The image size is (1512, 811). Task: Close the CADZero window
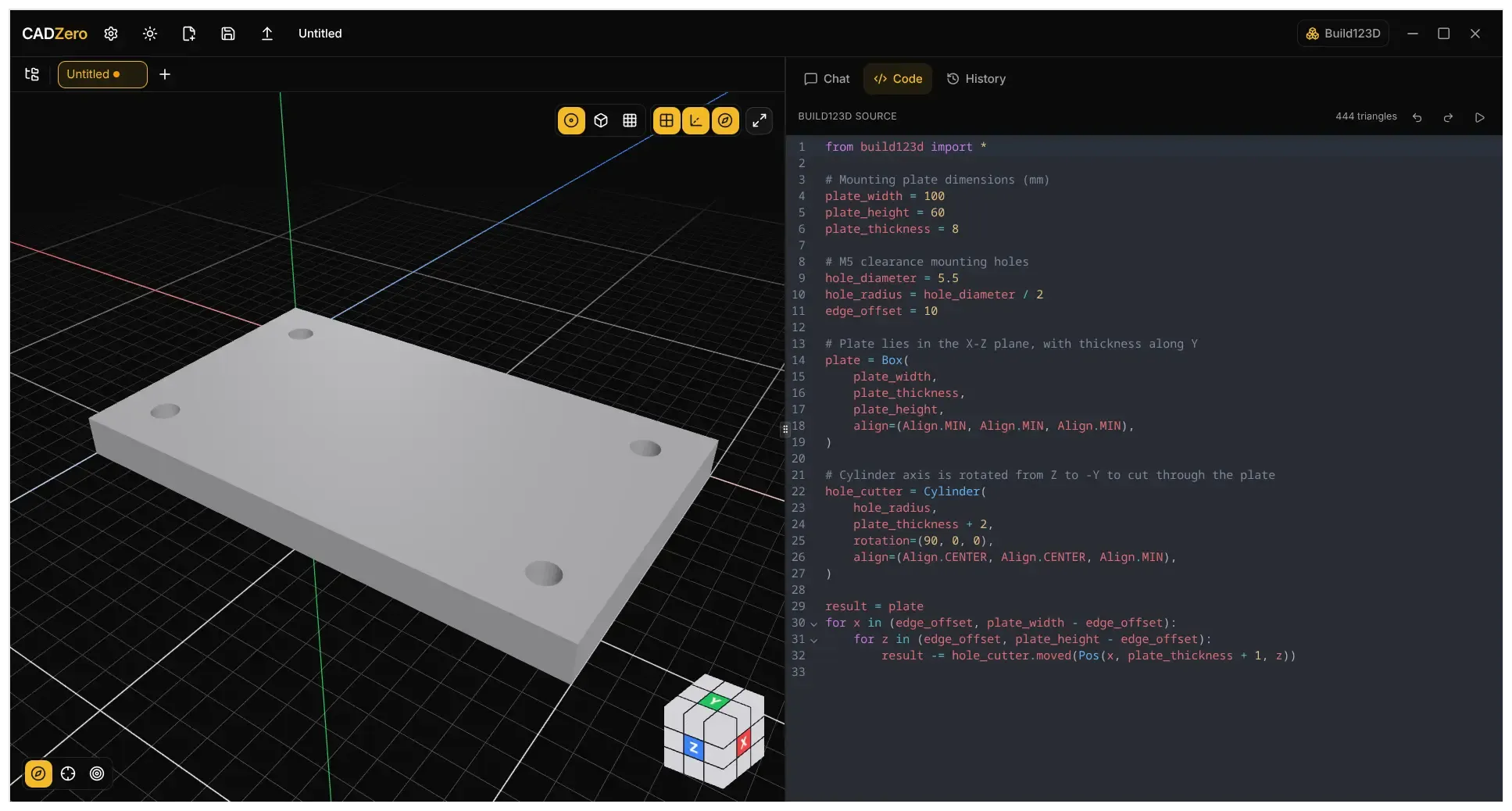[x=1475, y=34]
